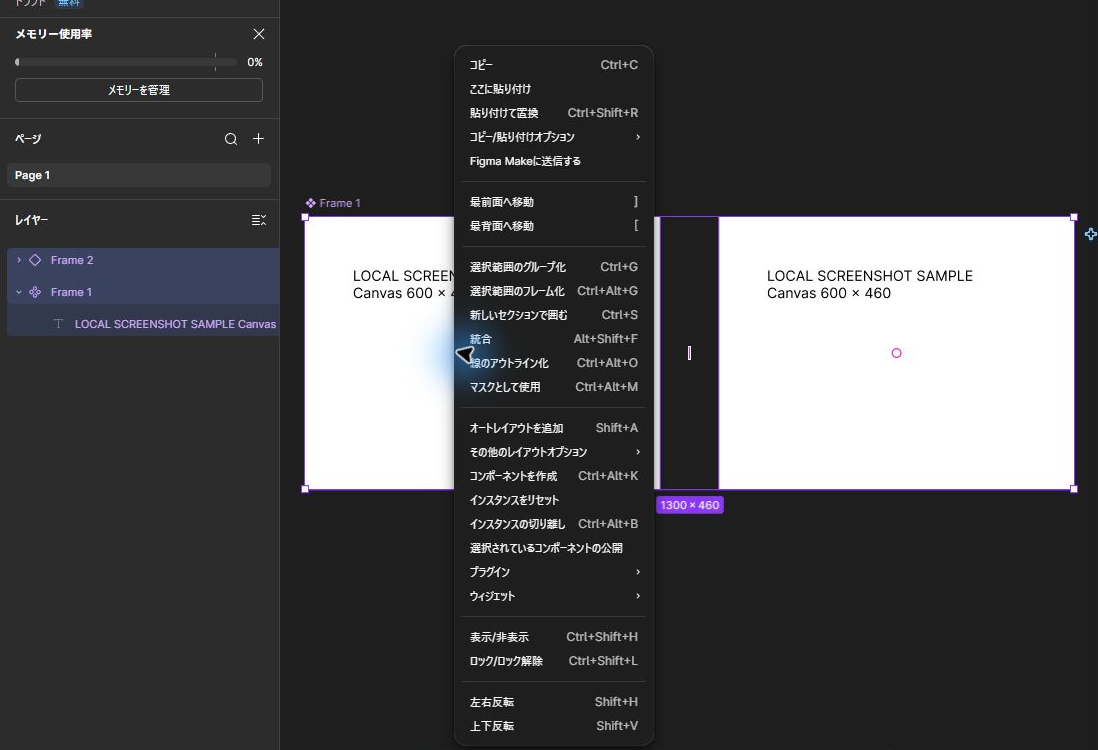Choose インスタンスの切り離し
The width and height of the screenshot is (1098, 750).
click(554, 524)
